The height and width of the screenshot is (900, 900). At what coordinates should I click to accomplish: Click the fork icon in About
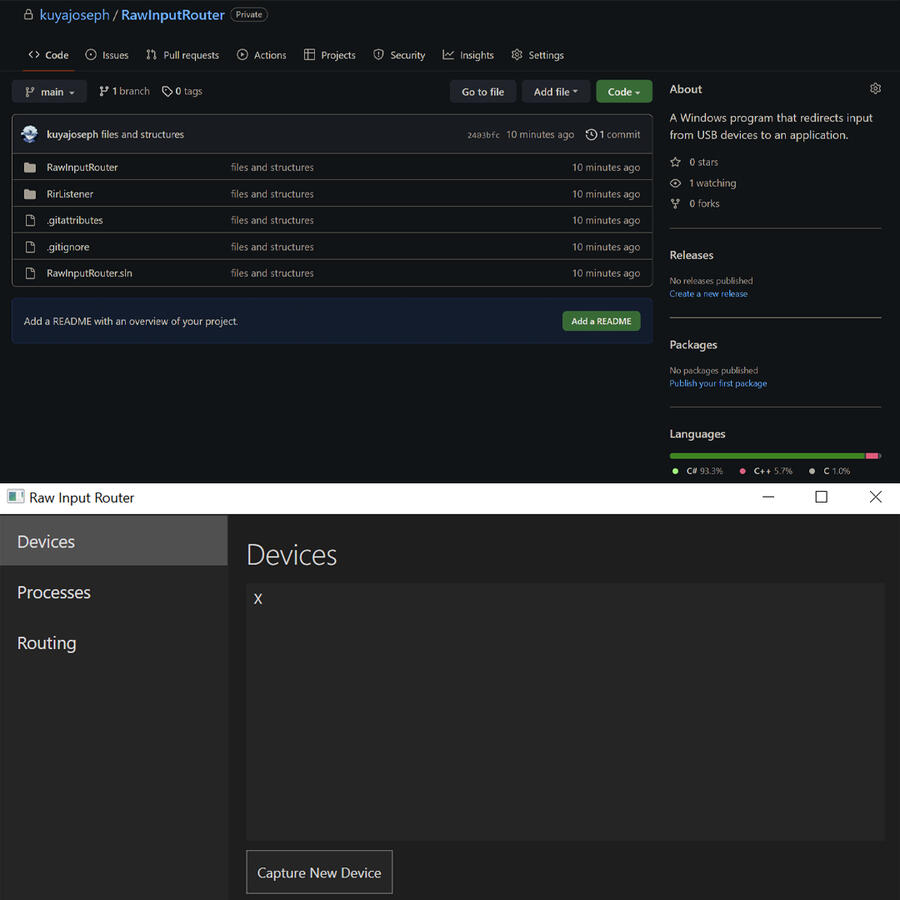click(676, 204)
